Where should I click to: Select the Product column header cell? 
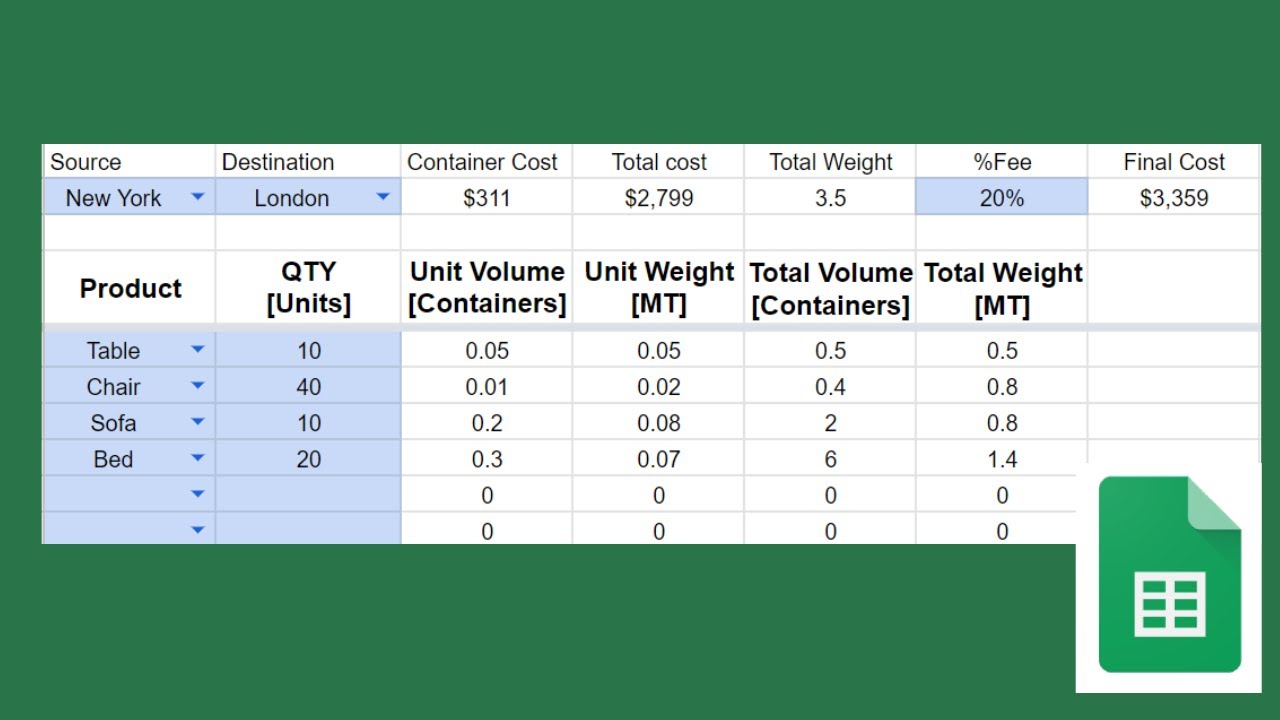click(x=130, y=288)
